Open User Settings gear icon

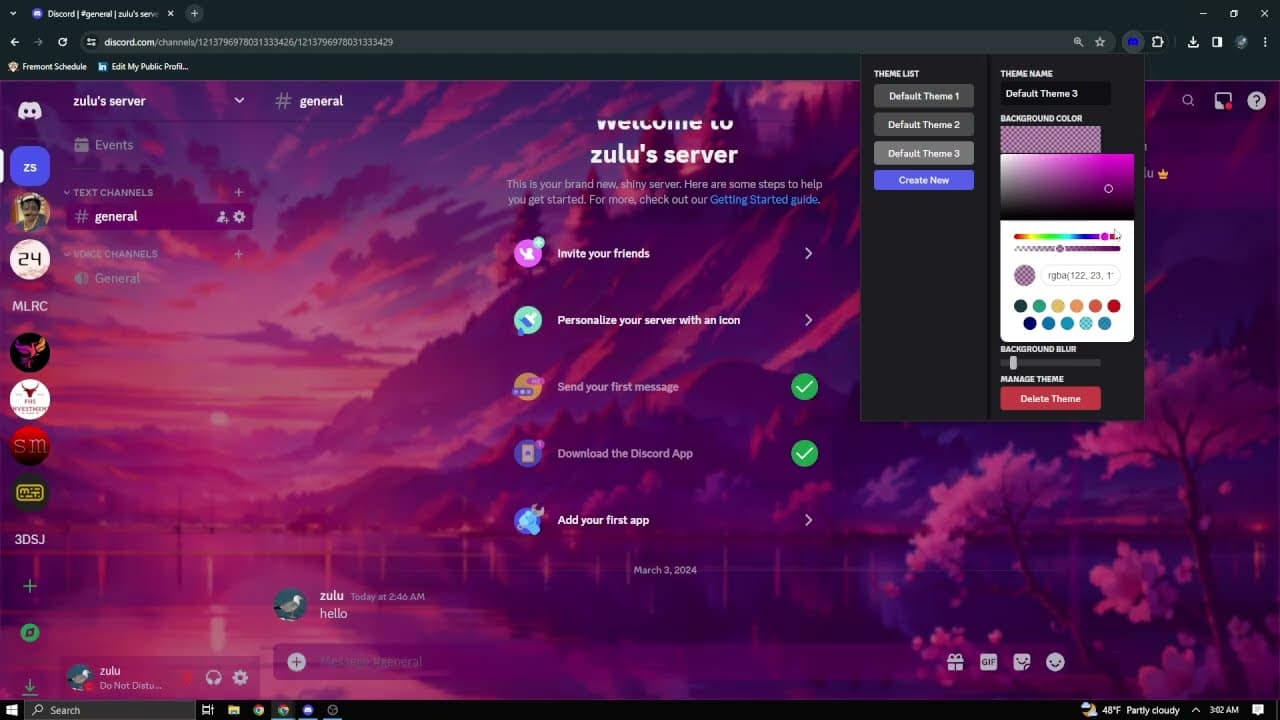click(240, 678)
